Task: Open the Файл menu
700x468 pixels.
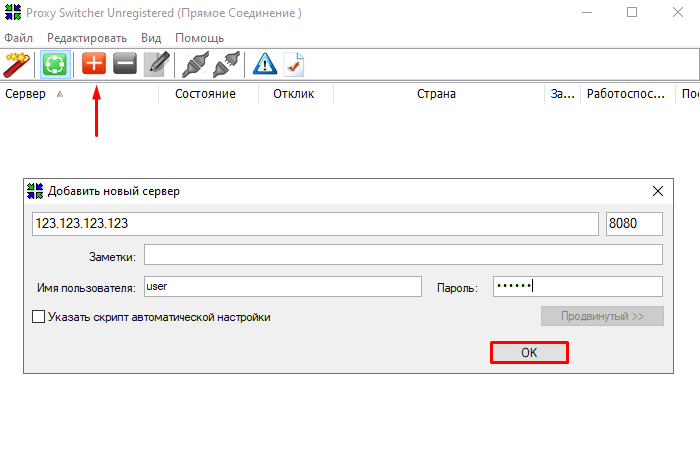Action: click(18, 38)
